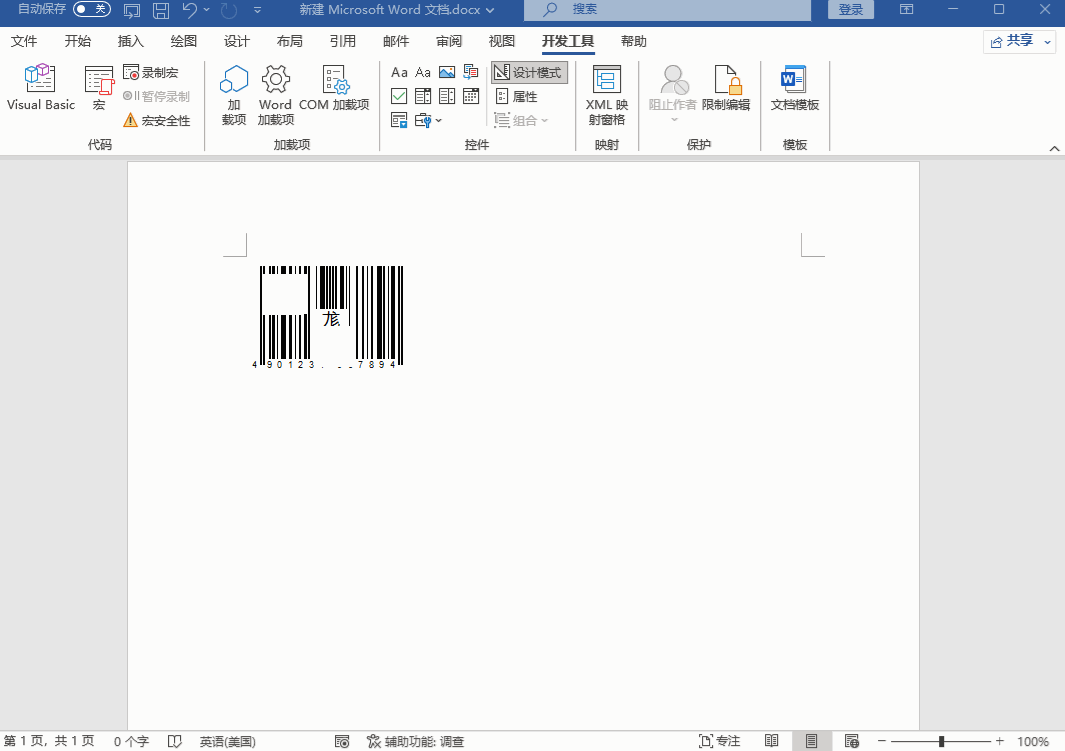
Task: Toggle Focus (专注) mode
Action: tap(719, 741)
